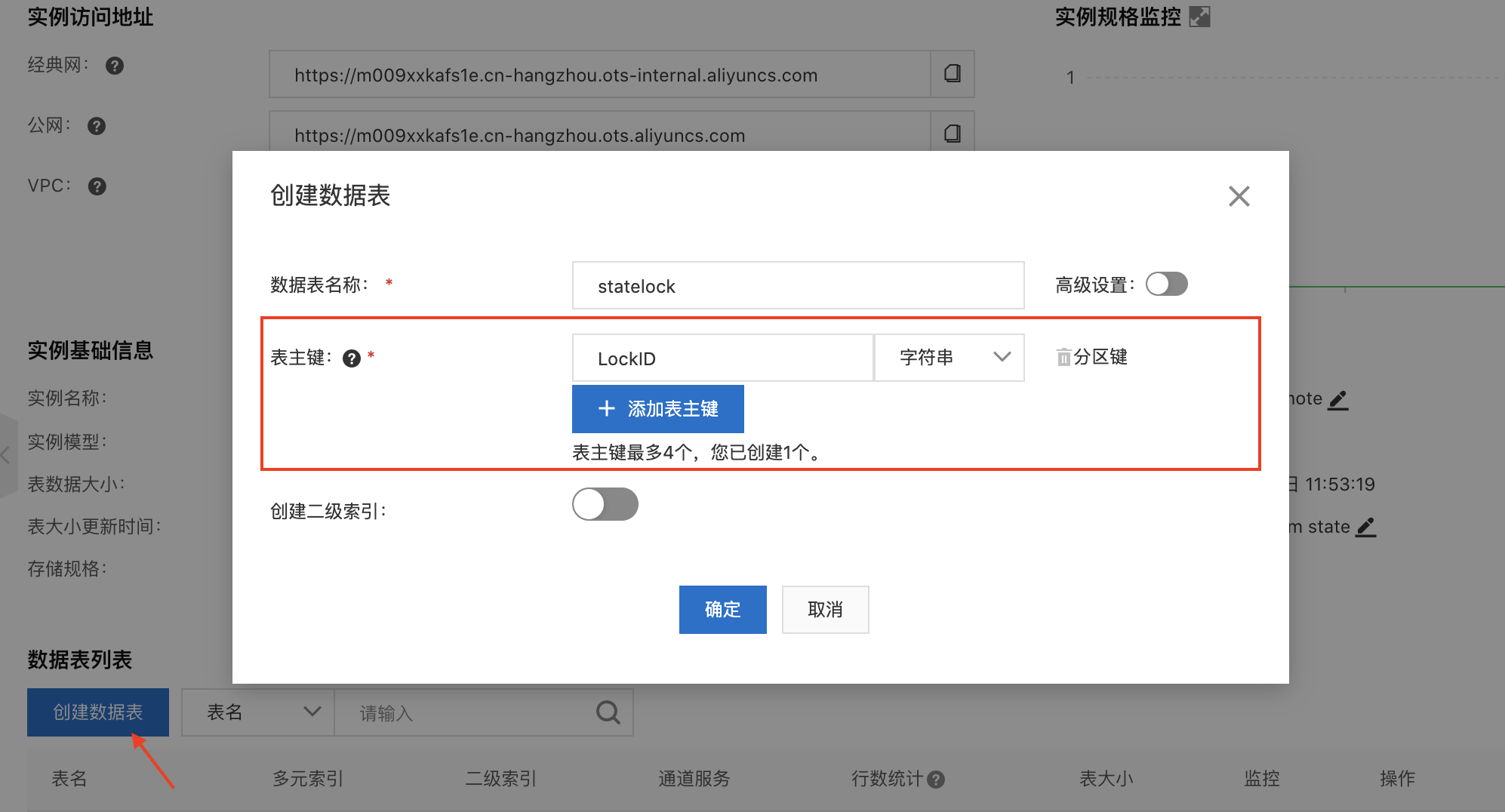Copy the classic network internal endpoint URL
The width and height of the screenshot is (1505, 812).
click(953, 74)
